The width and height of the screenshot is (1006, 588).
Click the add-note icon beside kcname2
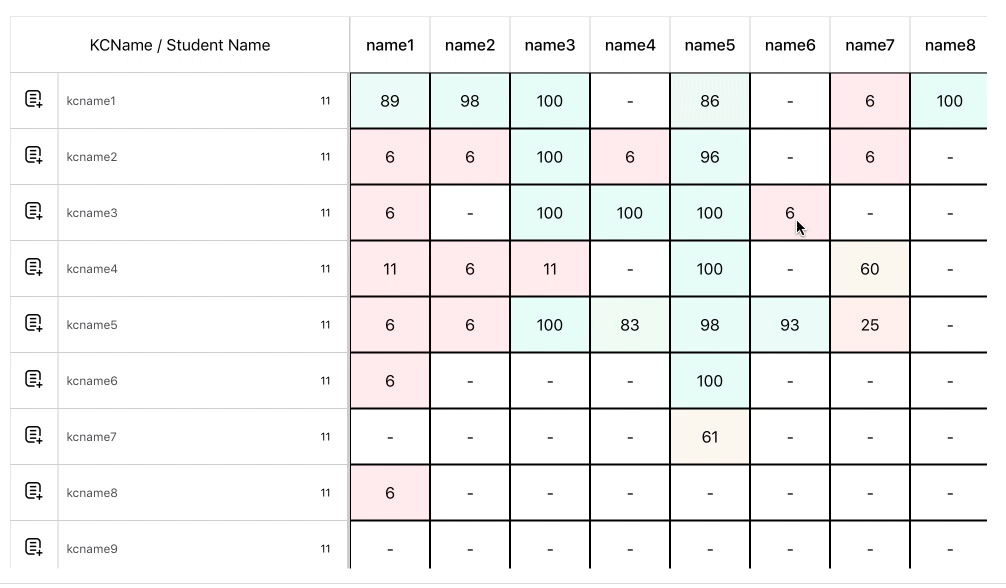(33, 156)
